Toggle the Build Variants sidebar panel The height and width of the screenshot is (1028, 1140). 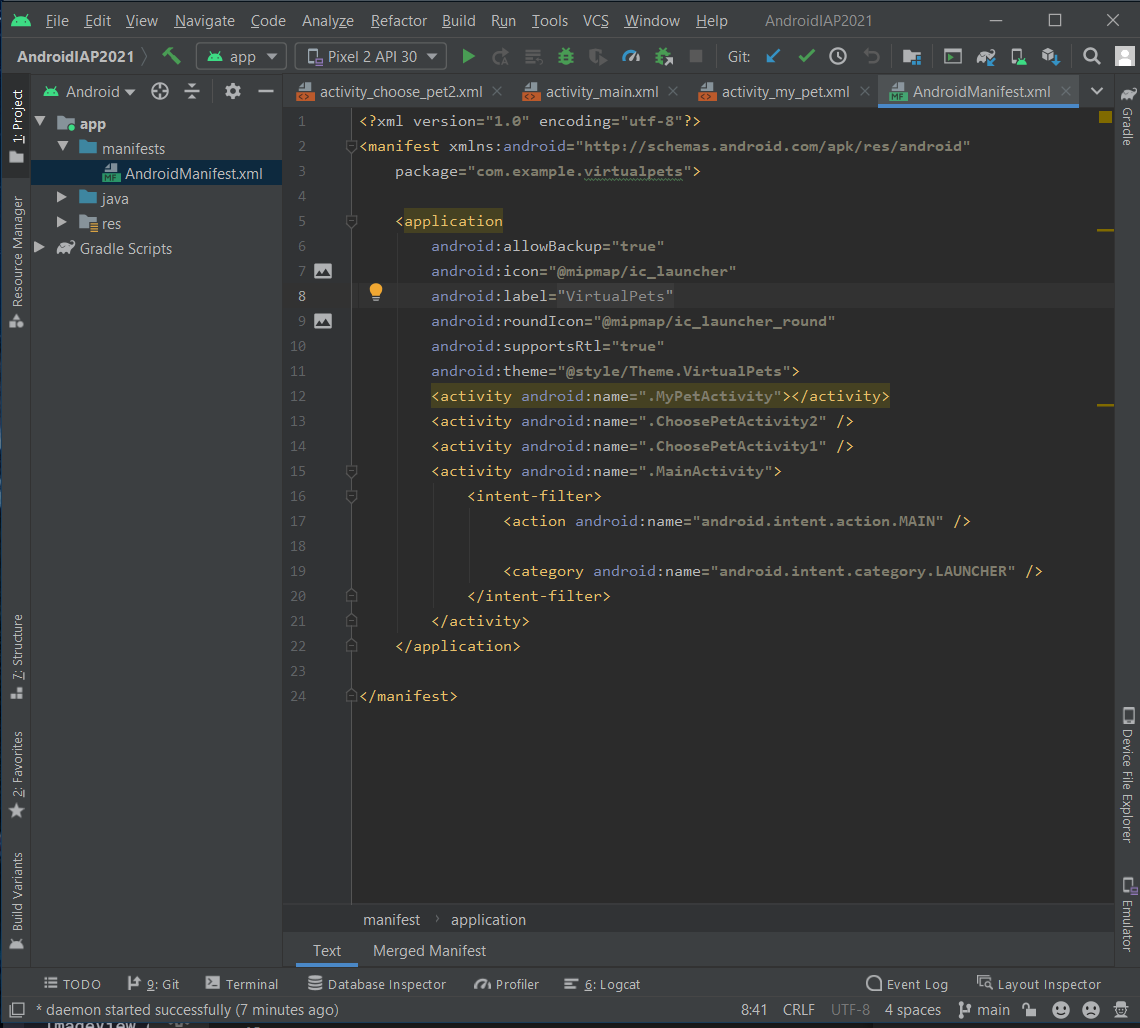pos(16,900)
